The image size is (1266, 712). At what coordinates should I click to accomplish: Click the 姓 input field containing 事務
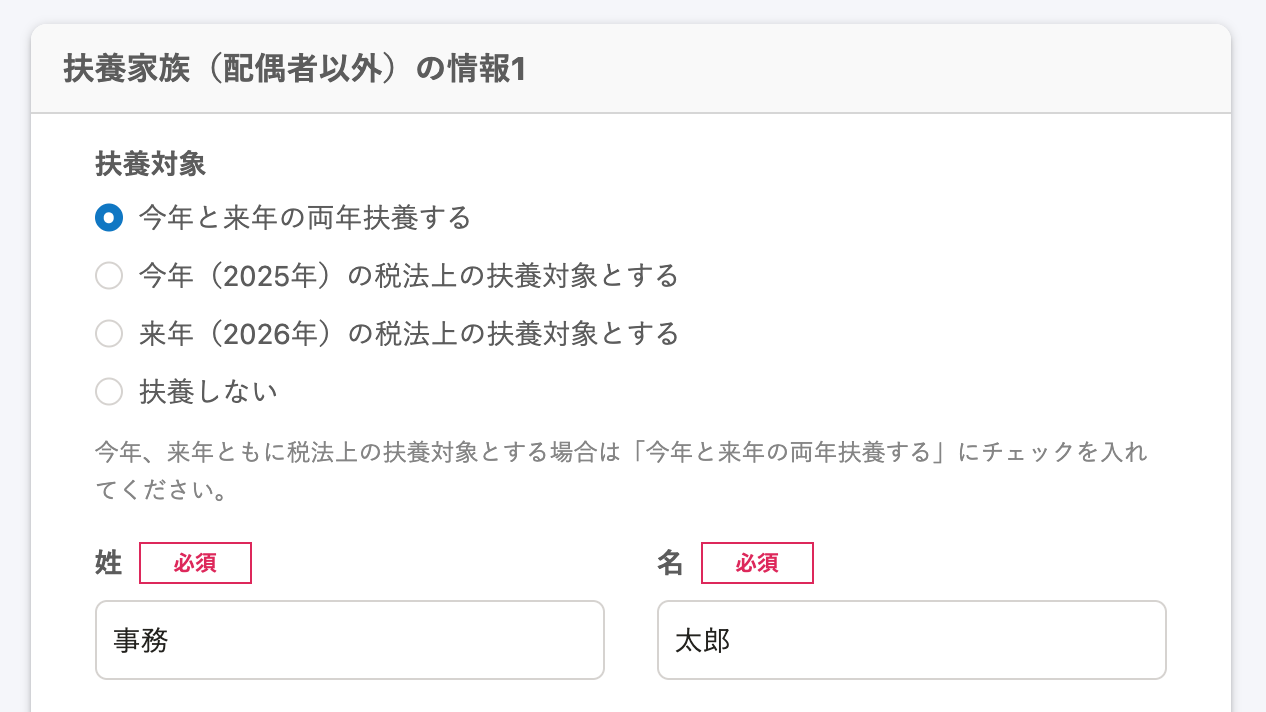coord(350,640)
